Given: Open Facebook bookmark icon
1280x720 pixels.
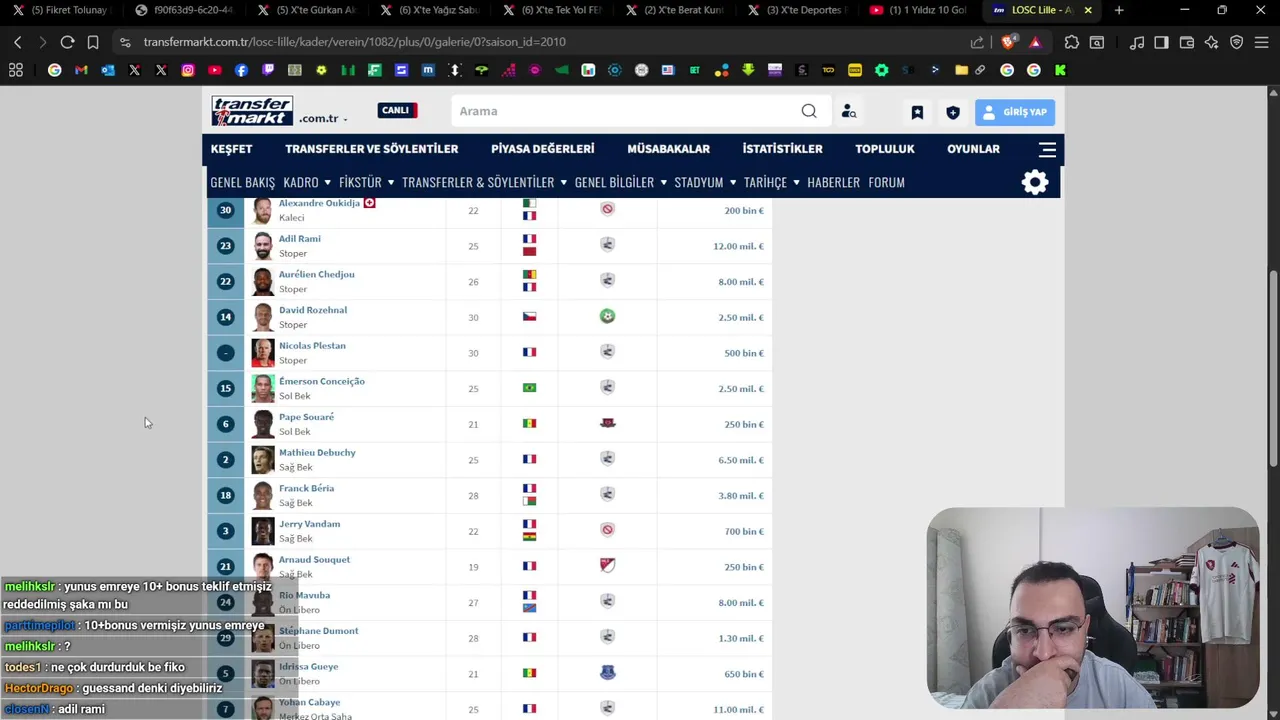Looking at the screenshot, I should pyautogui.click(x=241, y=70).
